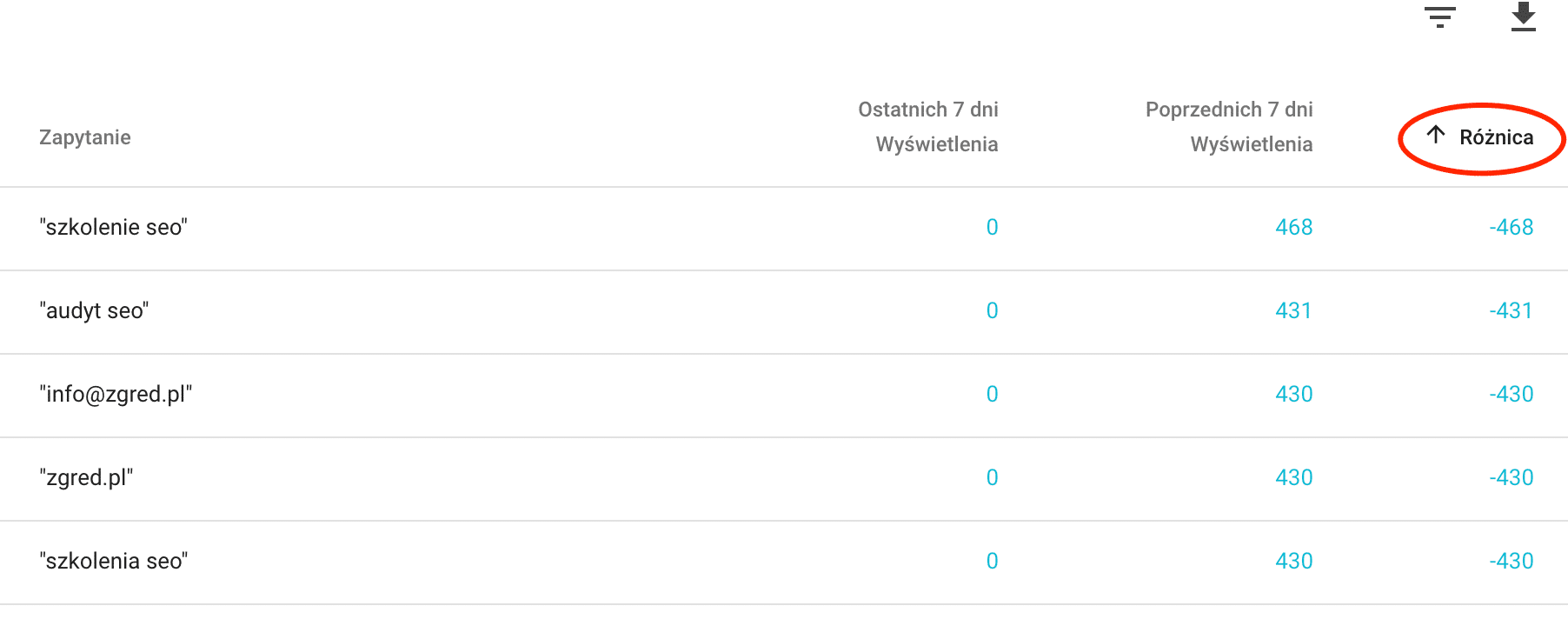Viewport: 1568px width, 619px height.
Task: Open the "szkolenie seo" query row
Action: [114, 228]
